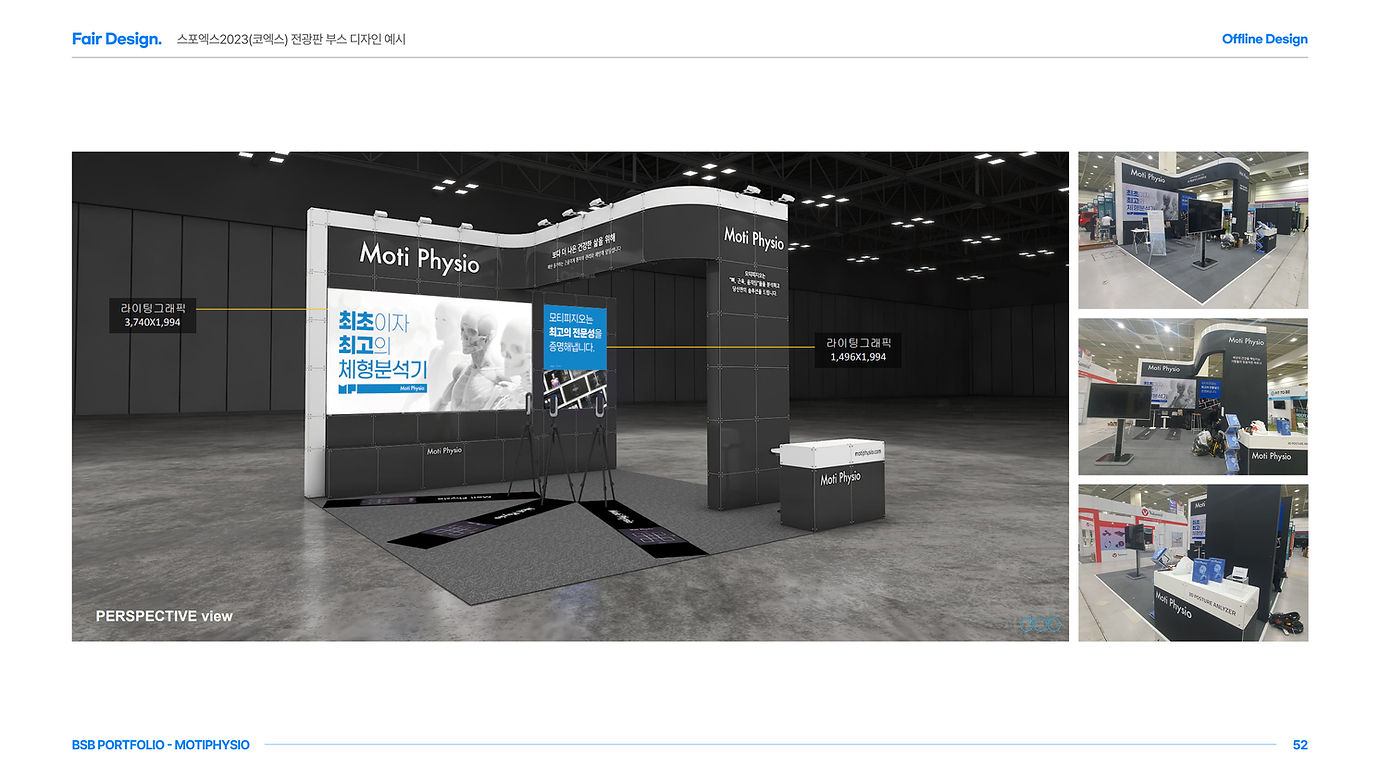Click the "BSB PORTFOLIO - MOTIPHYSIO" footer text
Viewport: 1380px width, 775px height.
[161, 745]
